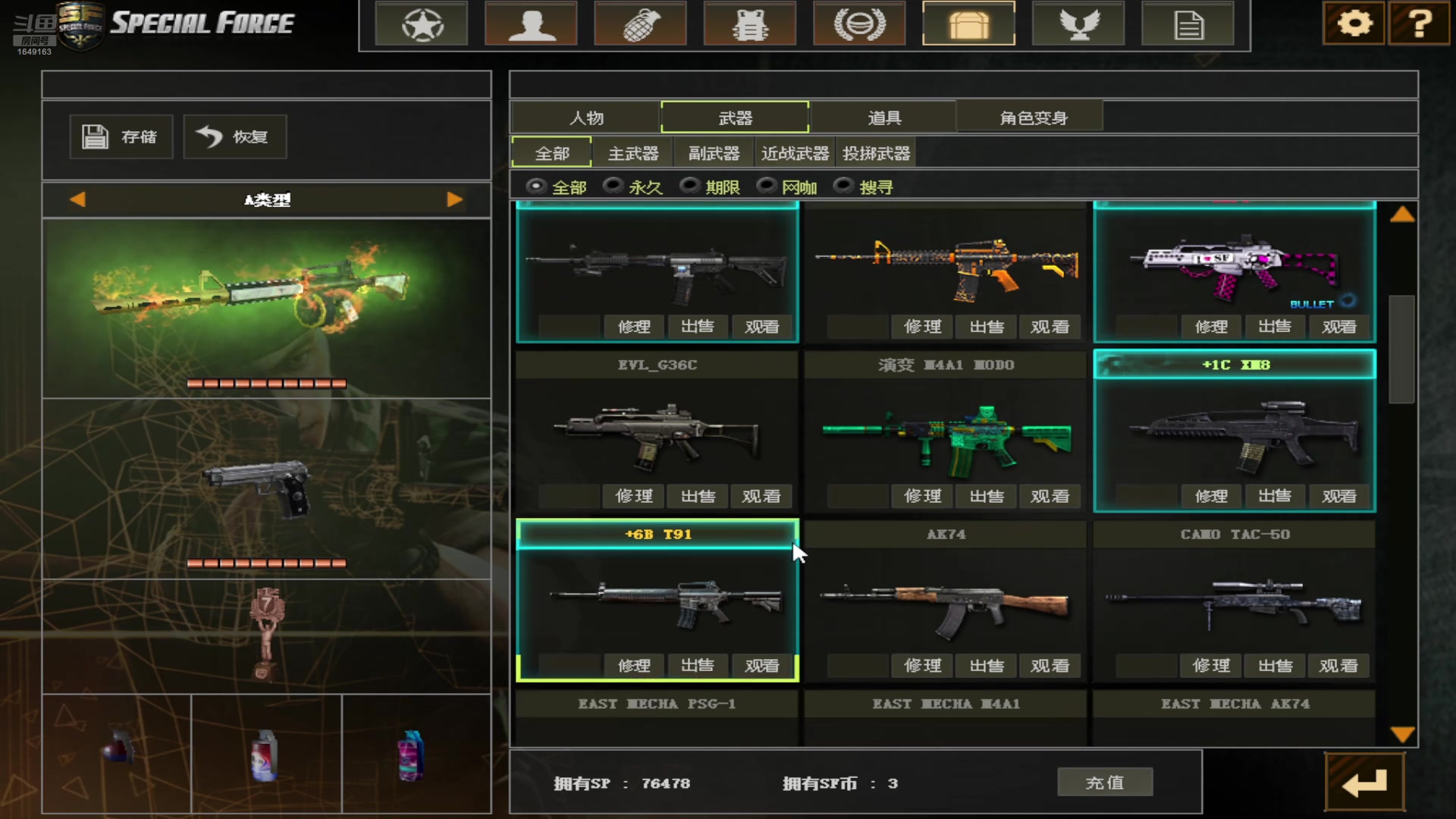Click 观看 under 演变 M4A1 MODO
Screen dimensions: 1456x819
point(1050,496)
